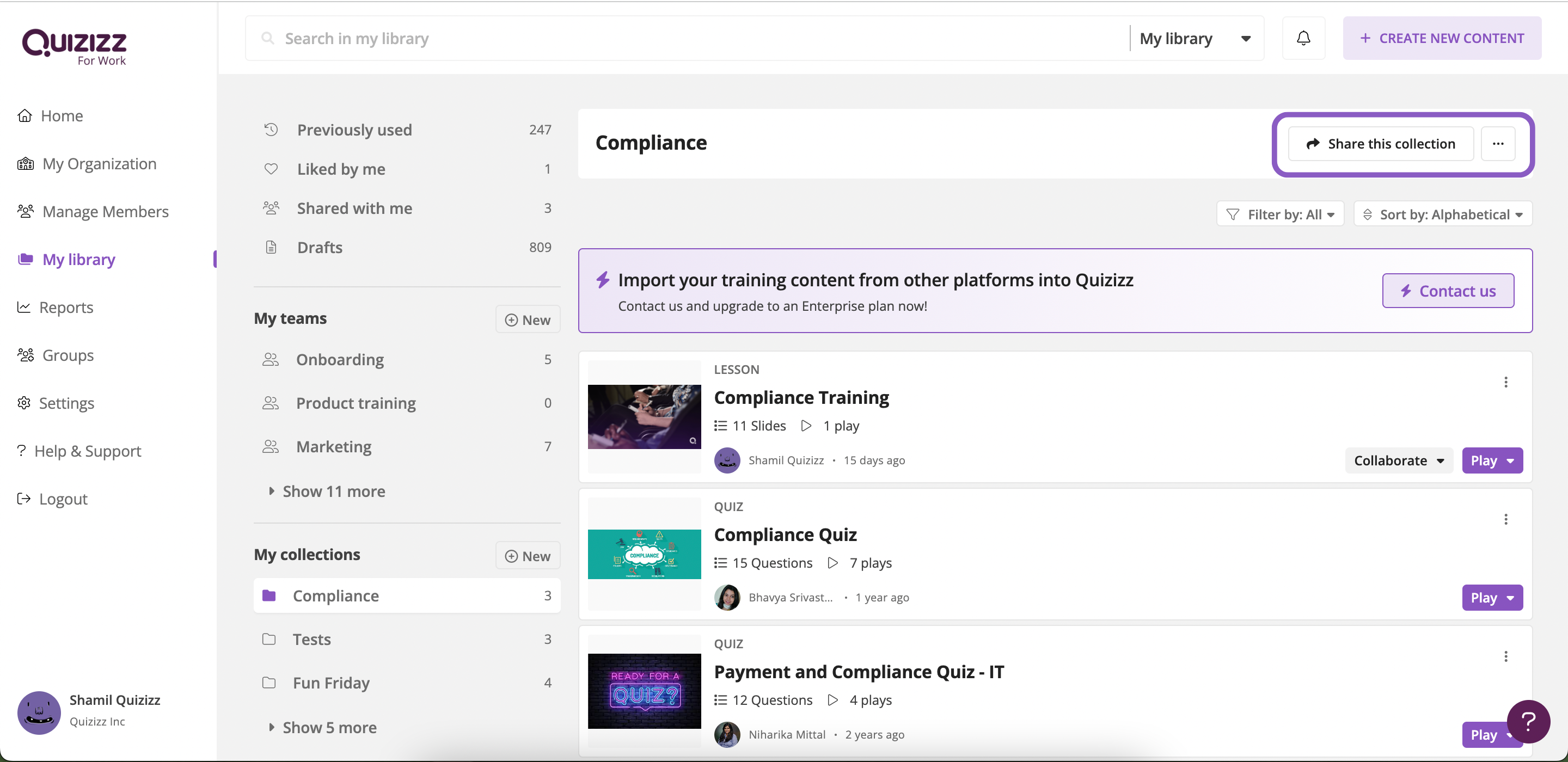Go to Reports in the sidebar
1568x762 pixels.
point(66,308)
